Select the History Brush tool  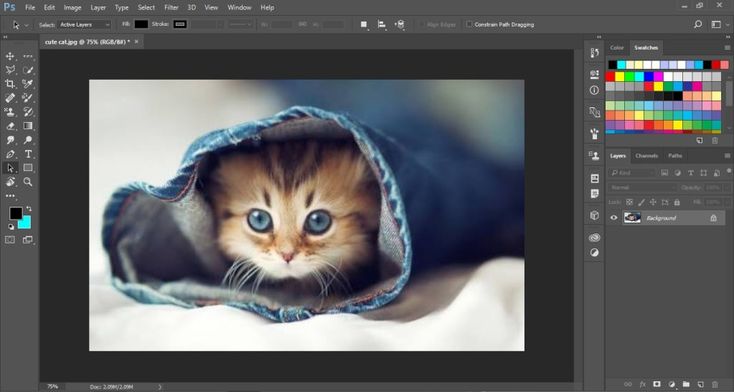[x=28, y=112]
